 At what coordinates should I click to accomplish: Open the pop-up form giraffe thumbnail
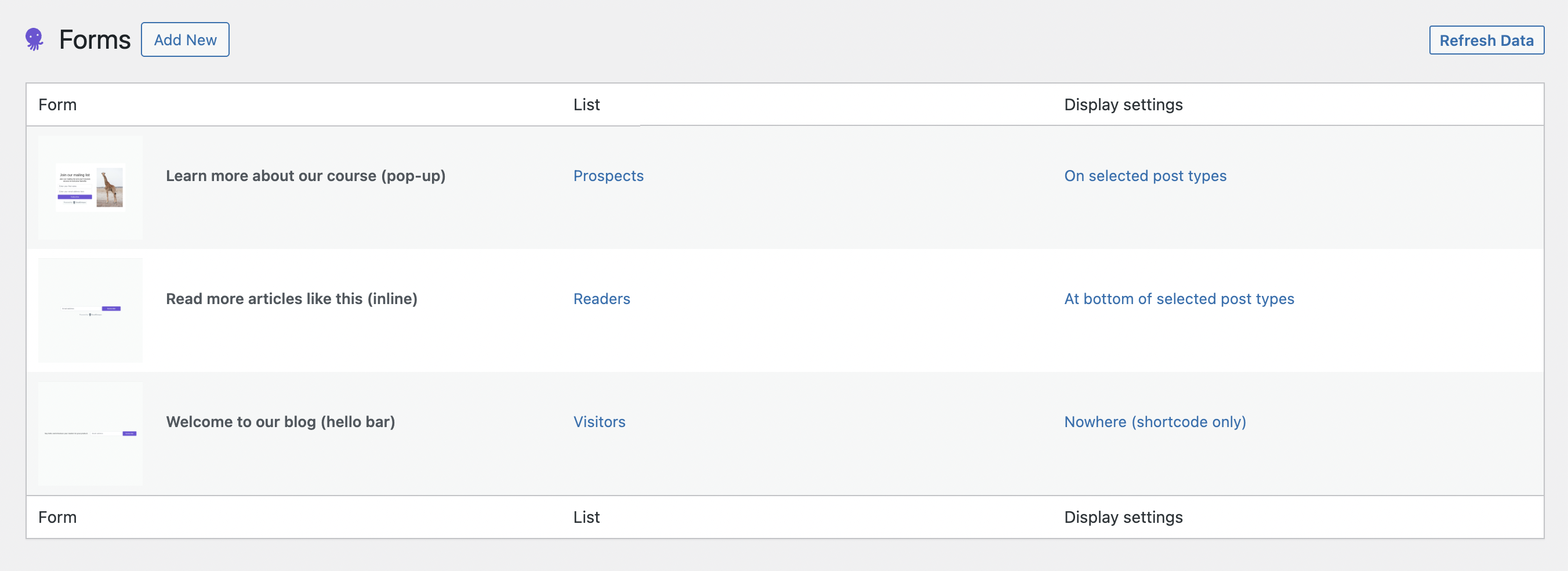pos(90,187)
